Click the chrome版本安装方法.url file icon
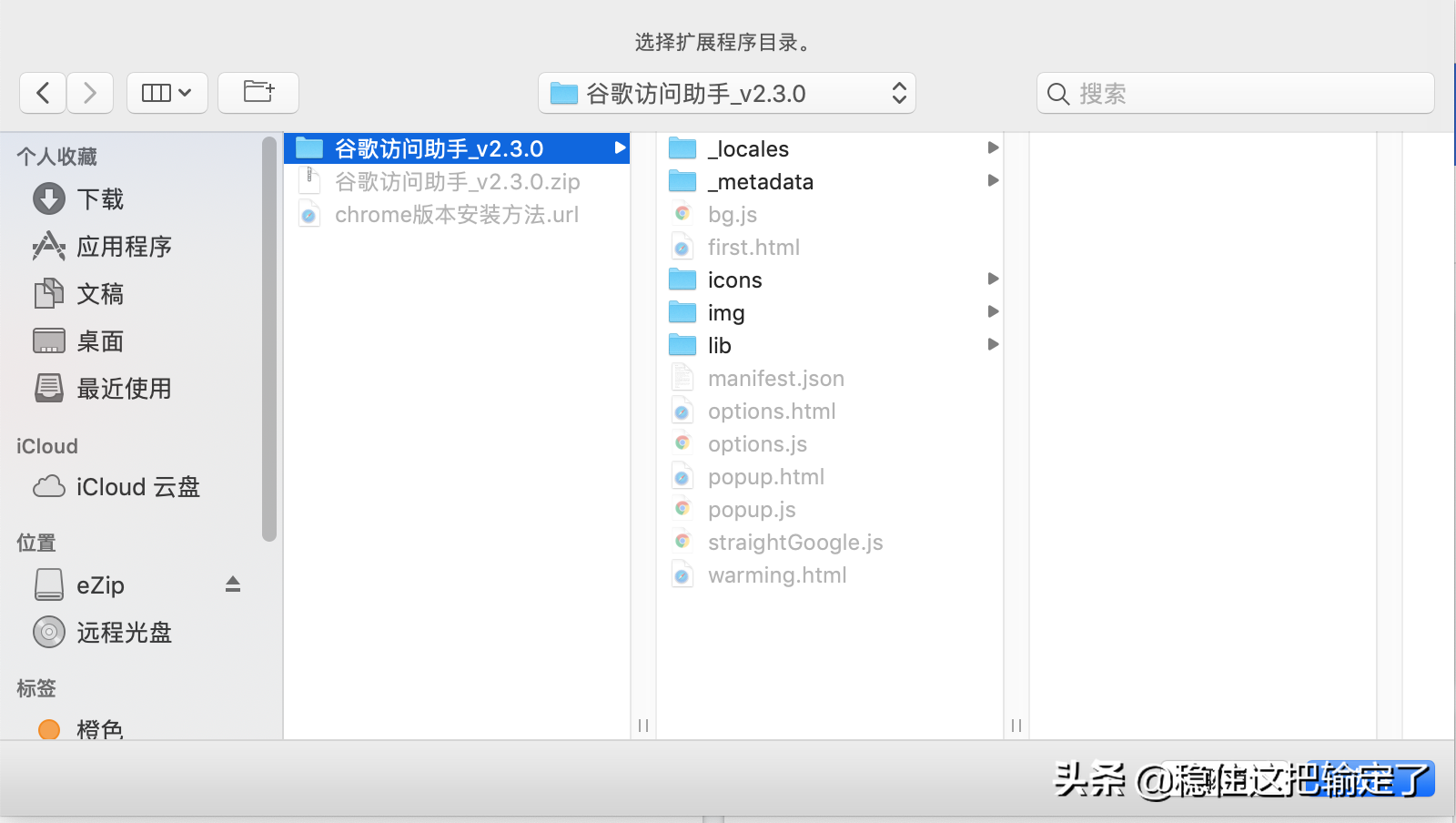 point(309,214)
